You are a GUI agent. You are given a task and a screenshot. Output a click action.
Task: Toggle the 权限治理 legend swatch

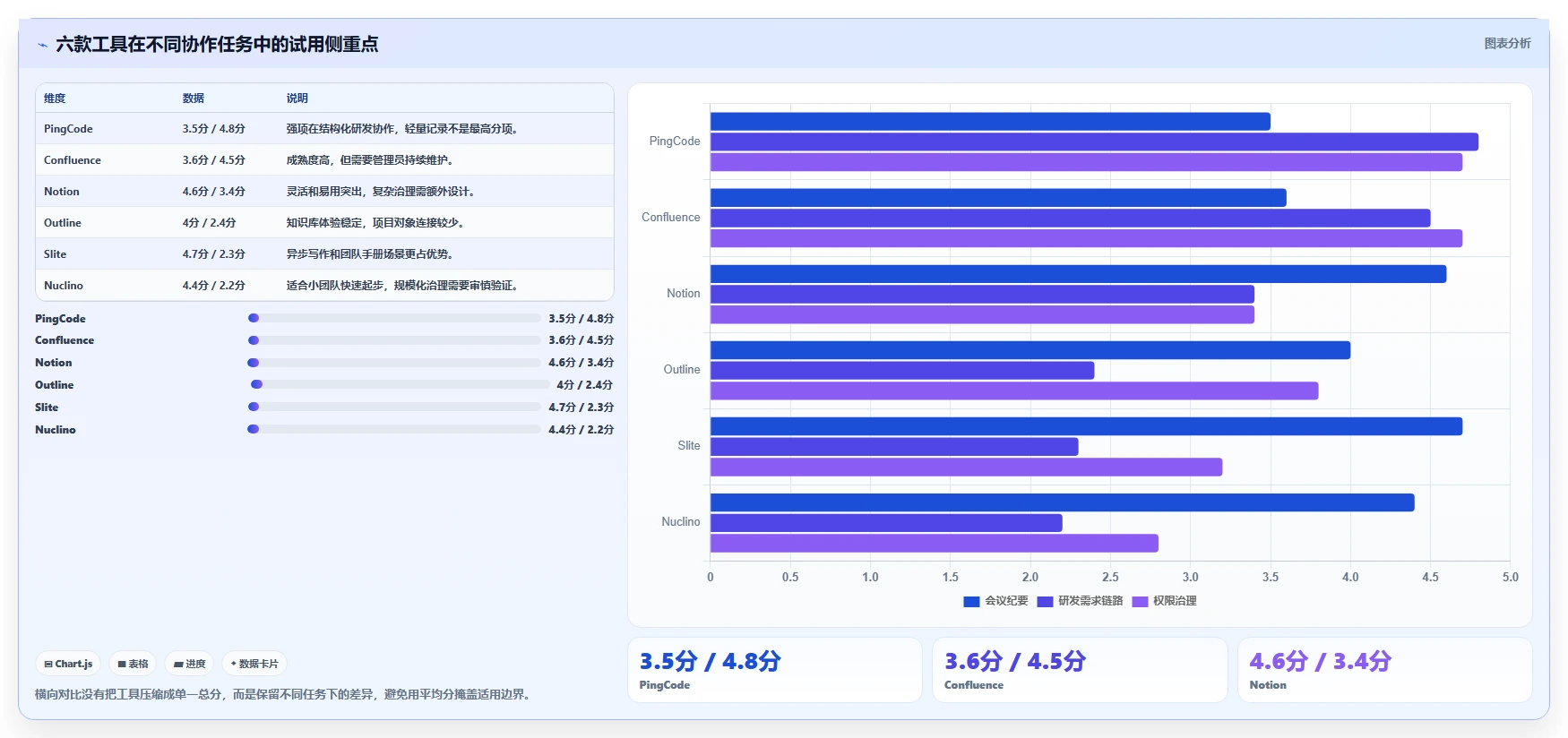click(1140, 602)
